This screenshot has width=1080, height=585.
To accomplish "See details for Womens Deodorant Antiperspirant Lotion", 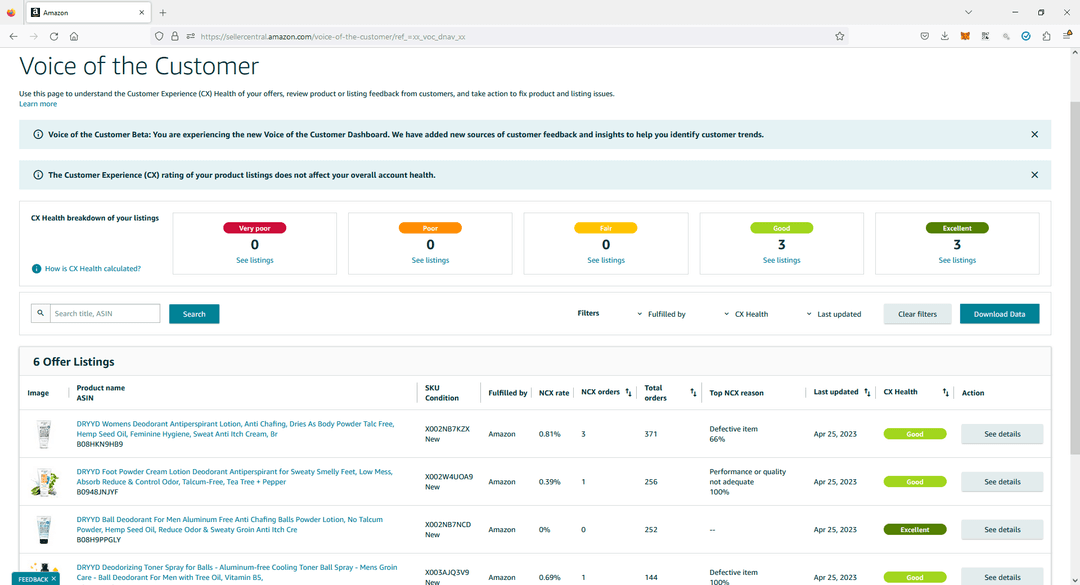I will pos(1002,434).
